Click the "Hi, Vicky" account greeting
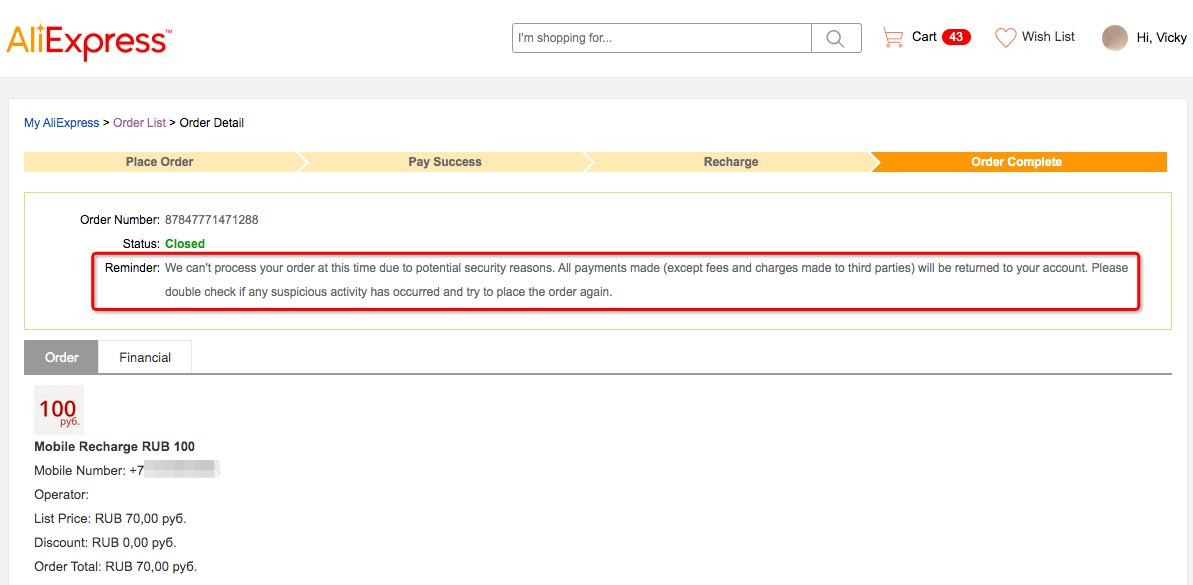This screenshot has width=1193, height=585. point(1161,38)
